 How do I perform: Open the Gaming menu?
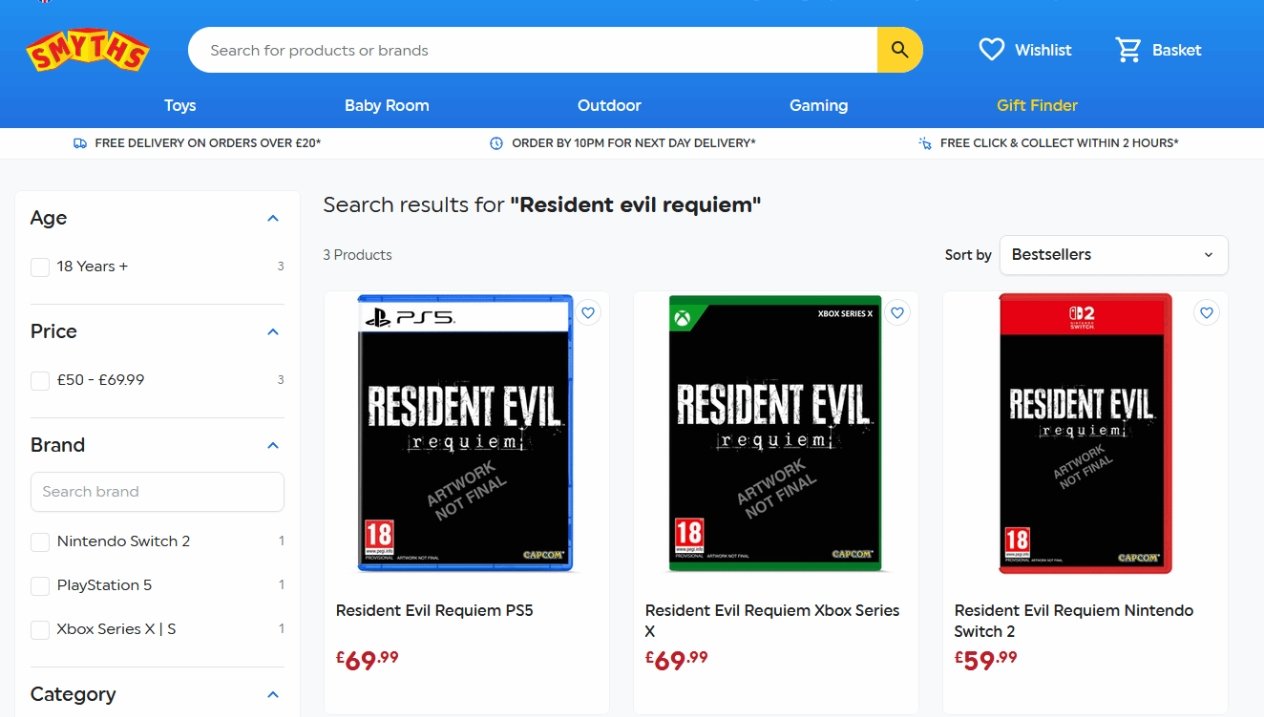818,105
